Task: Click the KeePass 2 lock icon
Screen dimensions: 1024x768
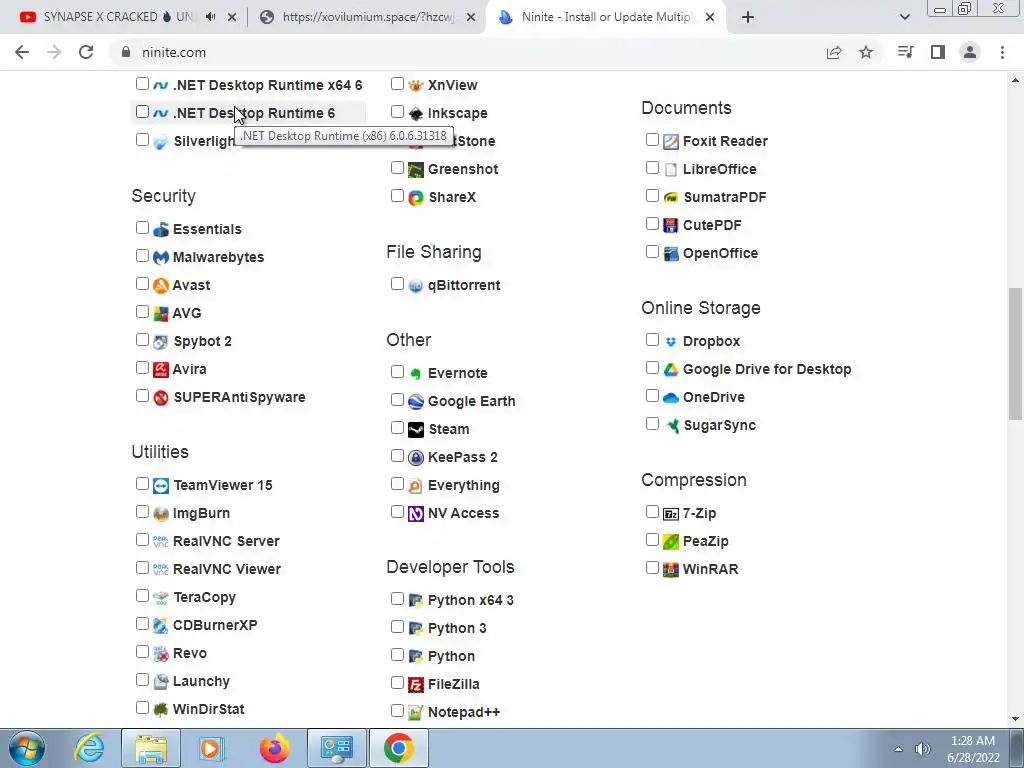Action: [x=416, y=458]
